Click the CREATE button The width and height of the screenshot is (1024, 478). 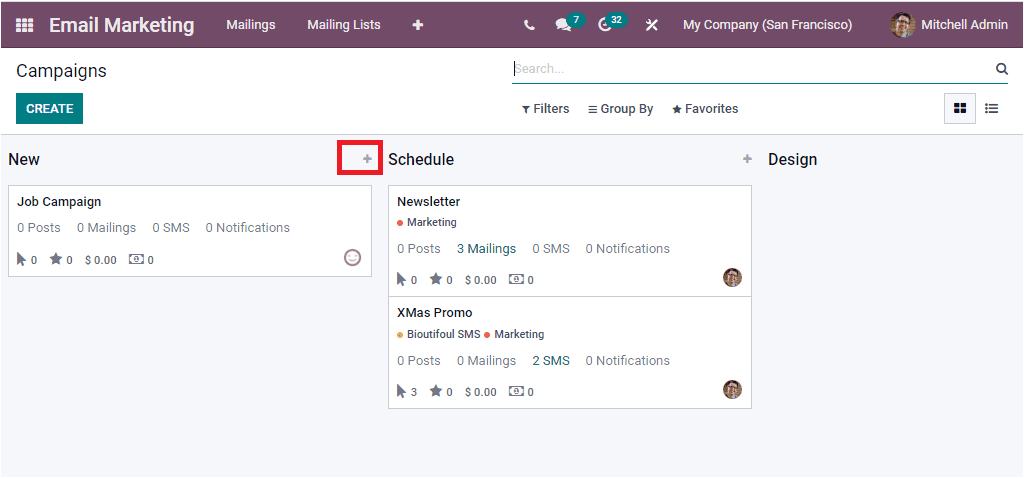point(50,108)
